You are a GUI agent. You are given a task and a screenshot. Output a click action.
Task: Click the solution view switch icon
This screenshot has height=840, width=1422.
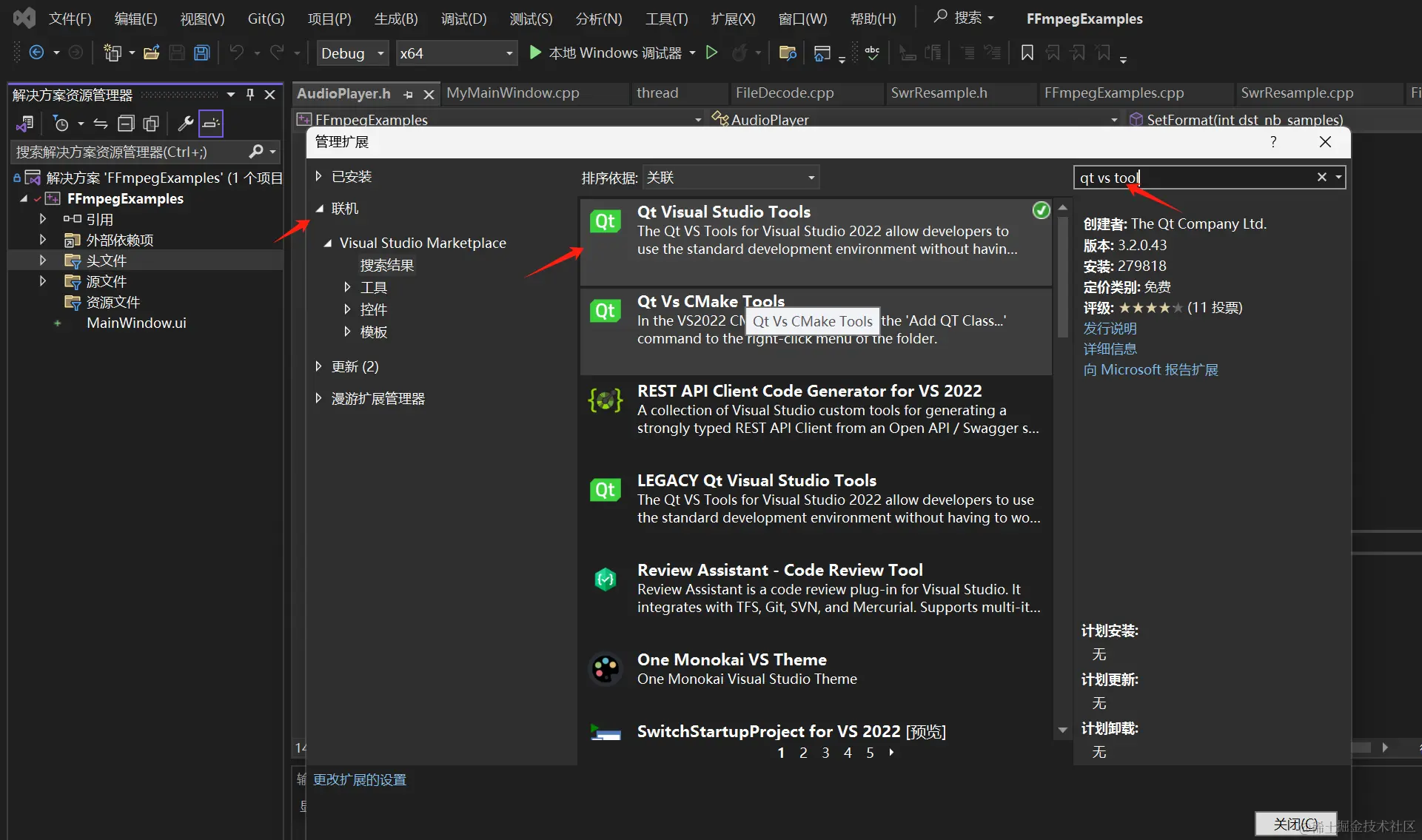click(x=25, y=124)
